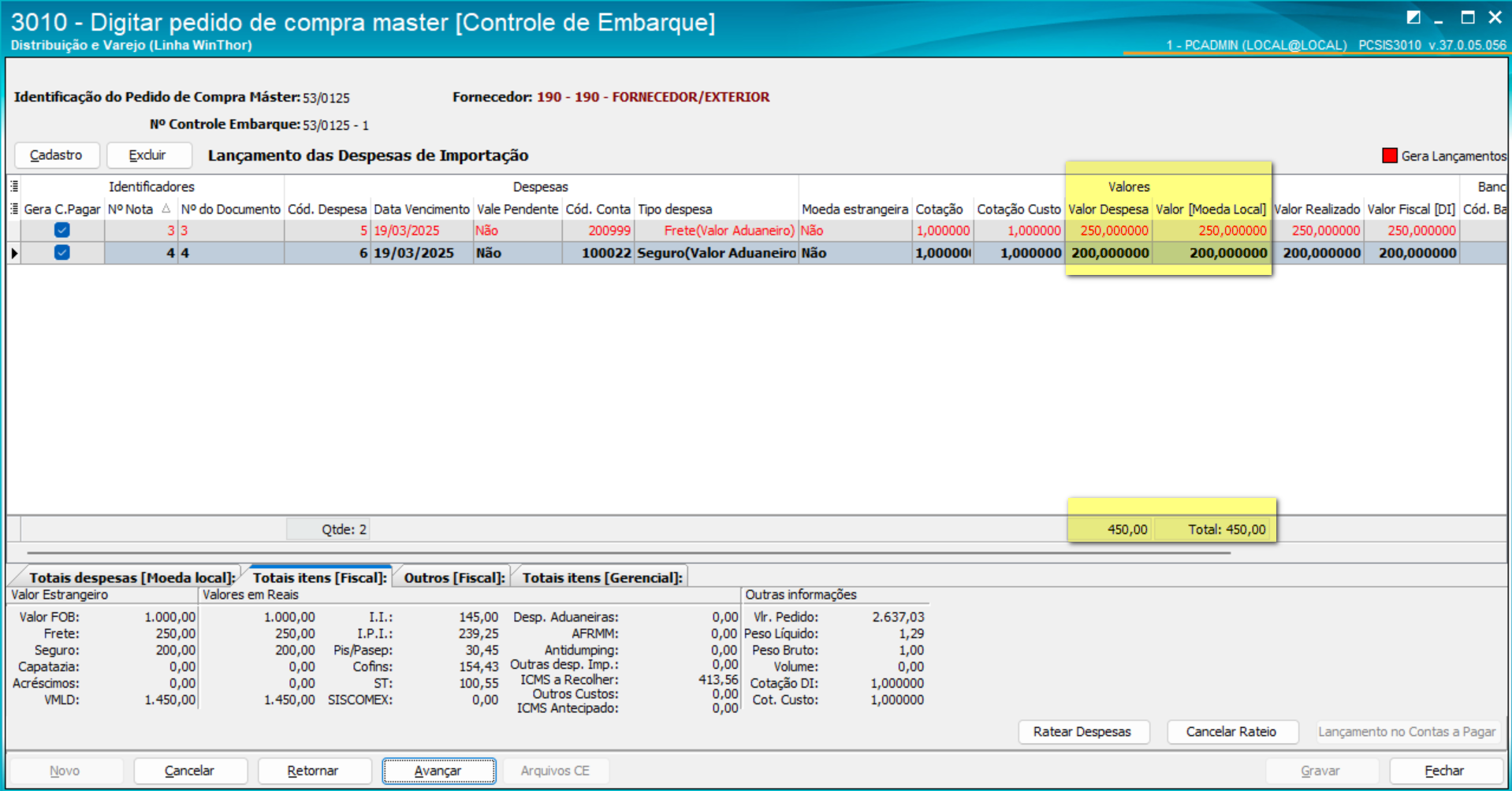Switch to the Outros [Fiscal] tab
The image size is (1512, 791).
(454, 577)
